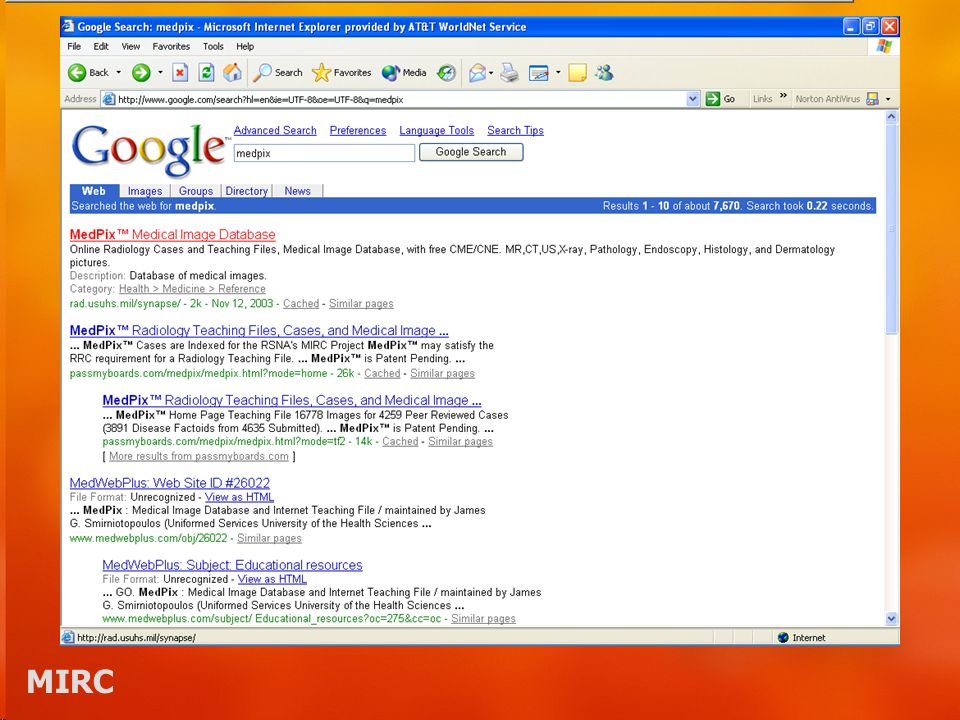Click the Windows flag logo icon
Image resolution: width=960 pixels, height=720 pixels.
883,47
